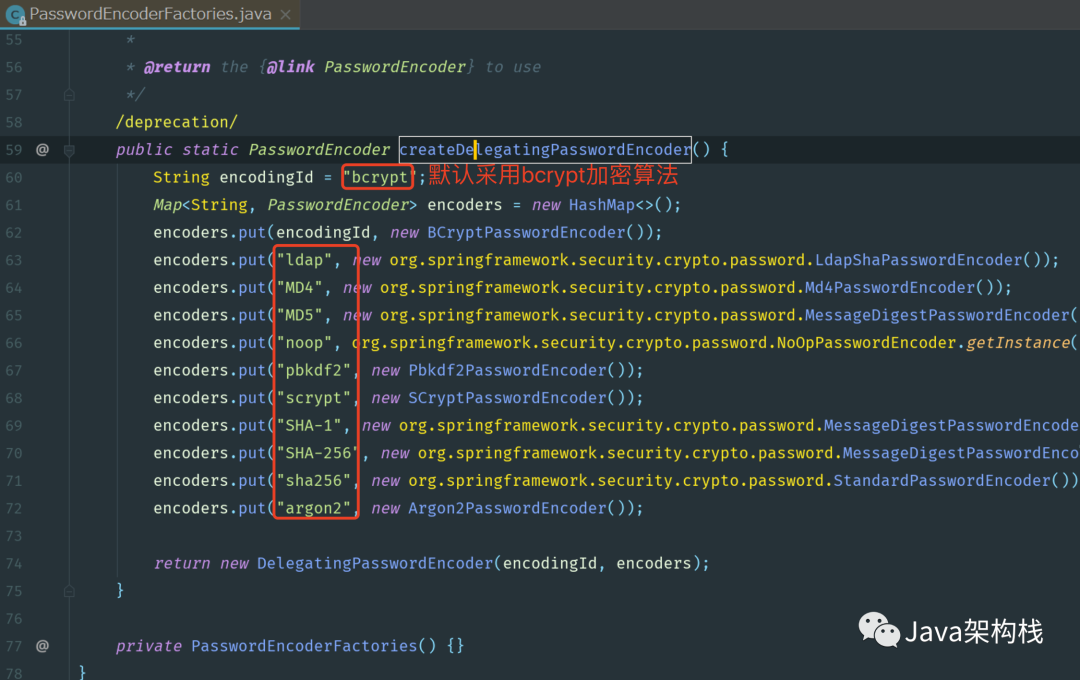Collapse the Javadoc comment via fold marker on line 57
Screen dimensions: 1080x680
pyautogui.click(x=69, y=95)
